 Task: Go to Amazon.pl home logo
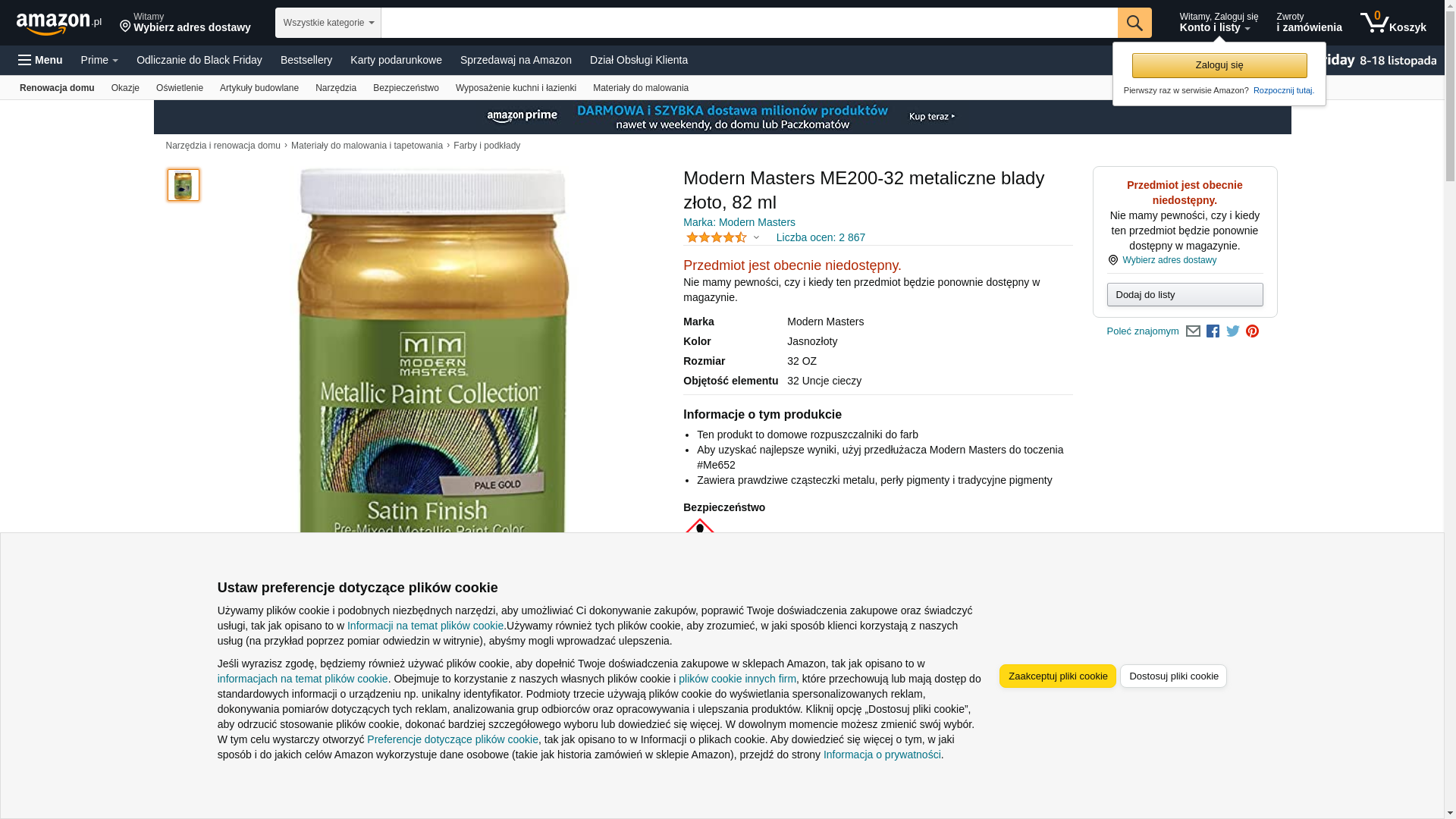[x=59, y=24]
